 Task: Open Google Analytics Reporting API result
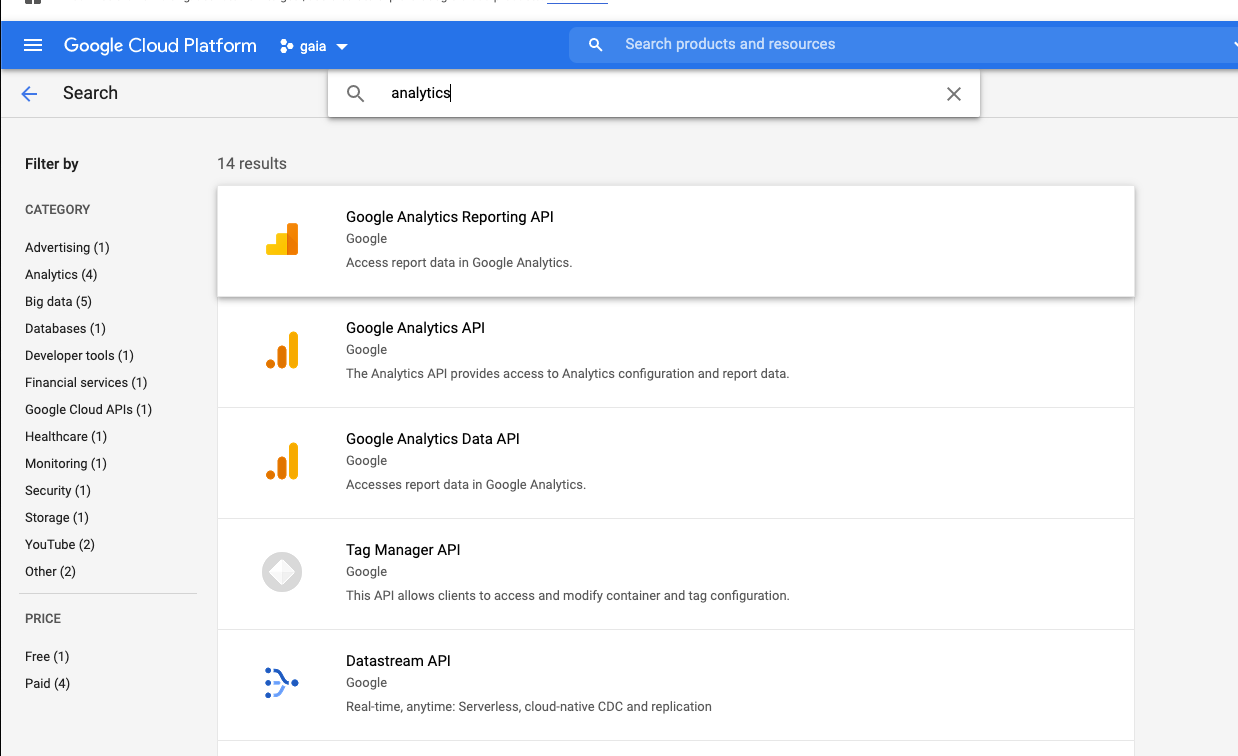676,241
